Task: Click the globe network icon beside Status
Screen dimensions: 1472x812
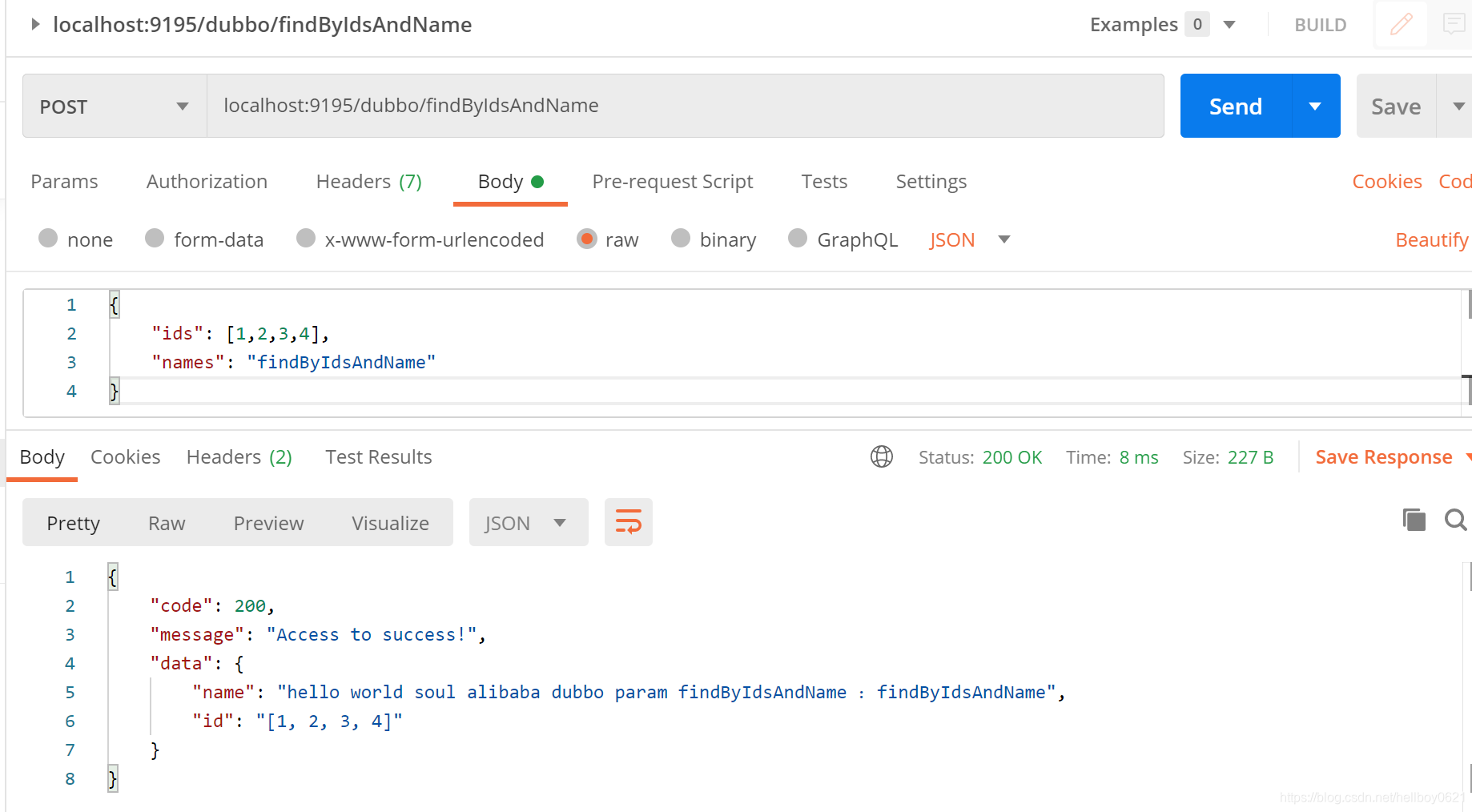Action: [882, 456]
